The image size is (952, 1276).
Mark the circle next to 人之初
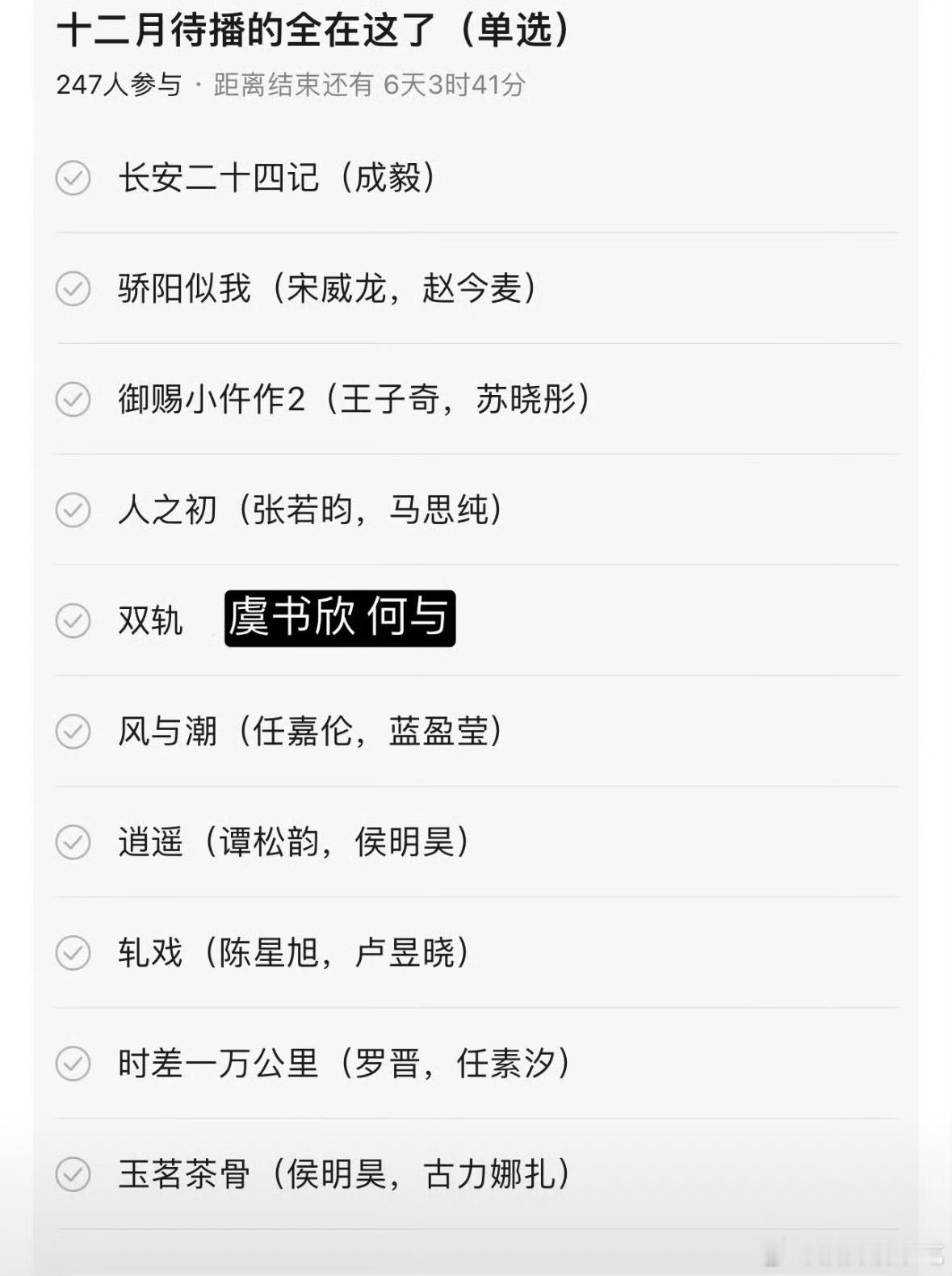tap(73, 510)
